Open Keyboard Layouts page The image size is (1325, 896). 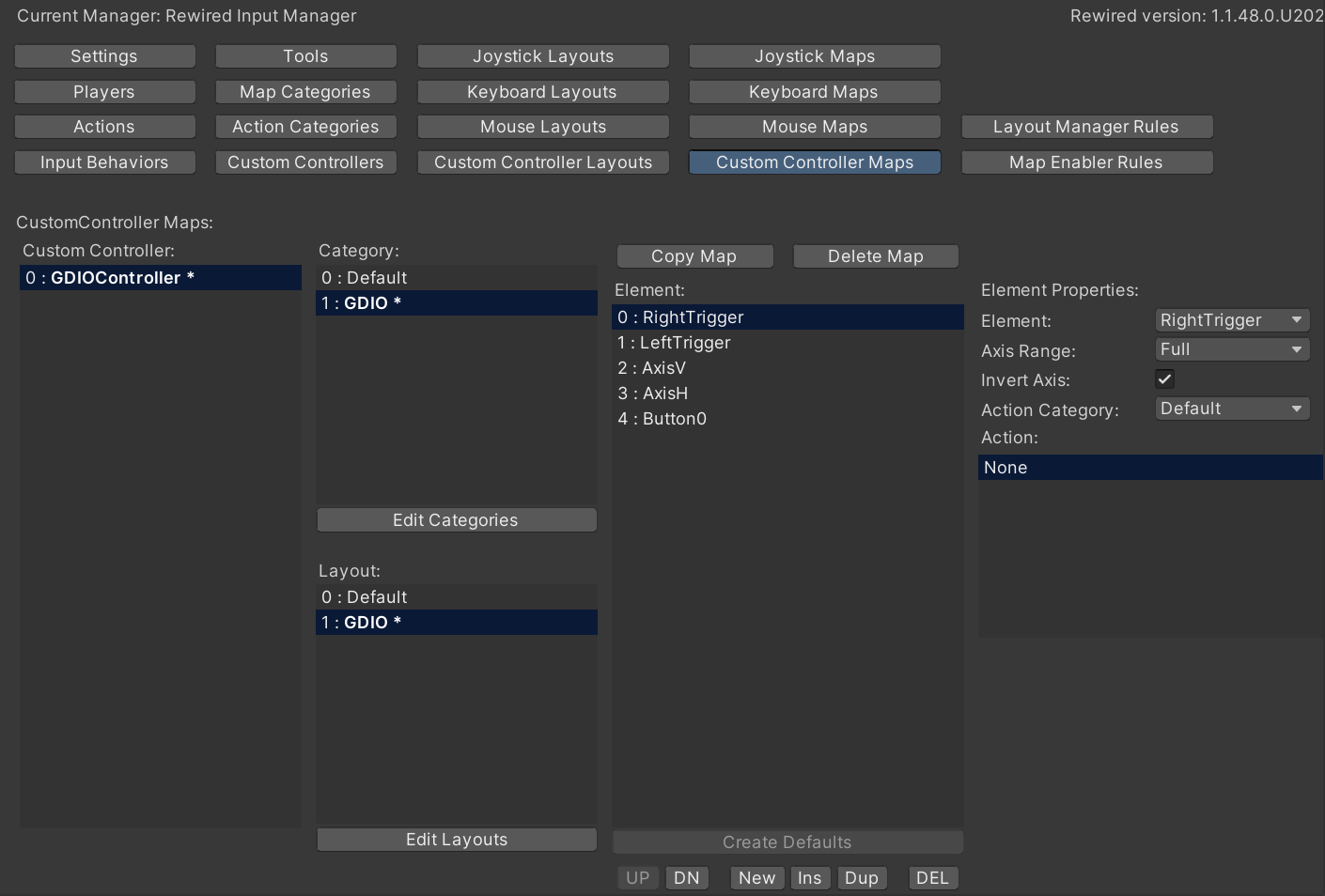pyautogui.click(x=543, y=92)
